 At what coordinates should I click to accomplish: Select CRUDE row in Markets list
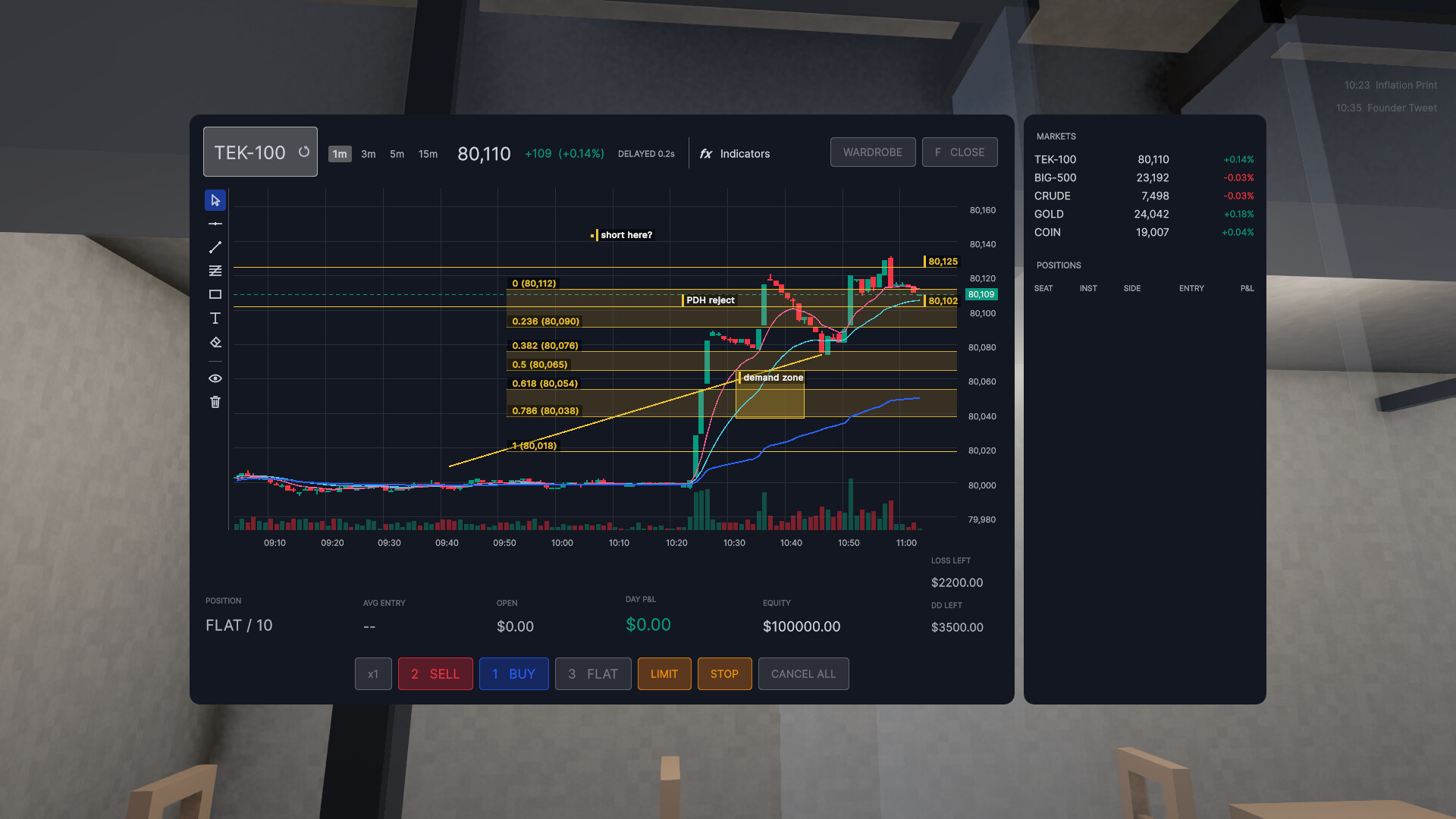(x=1144, y=196)
